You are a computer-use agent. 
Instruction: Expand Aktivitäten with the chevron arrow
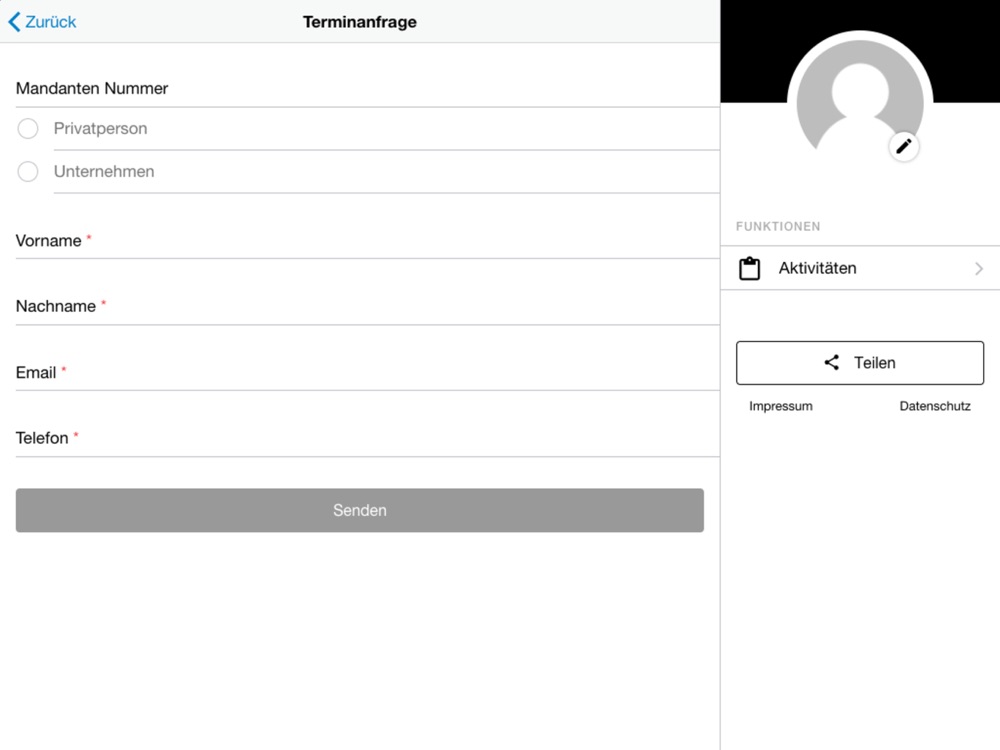(978, 268)
